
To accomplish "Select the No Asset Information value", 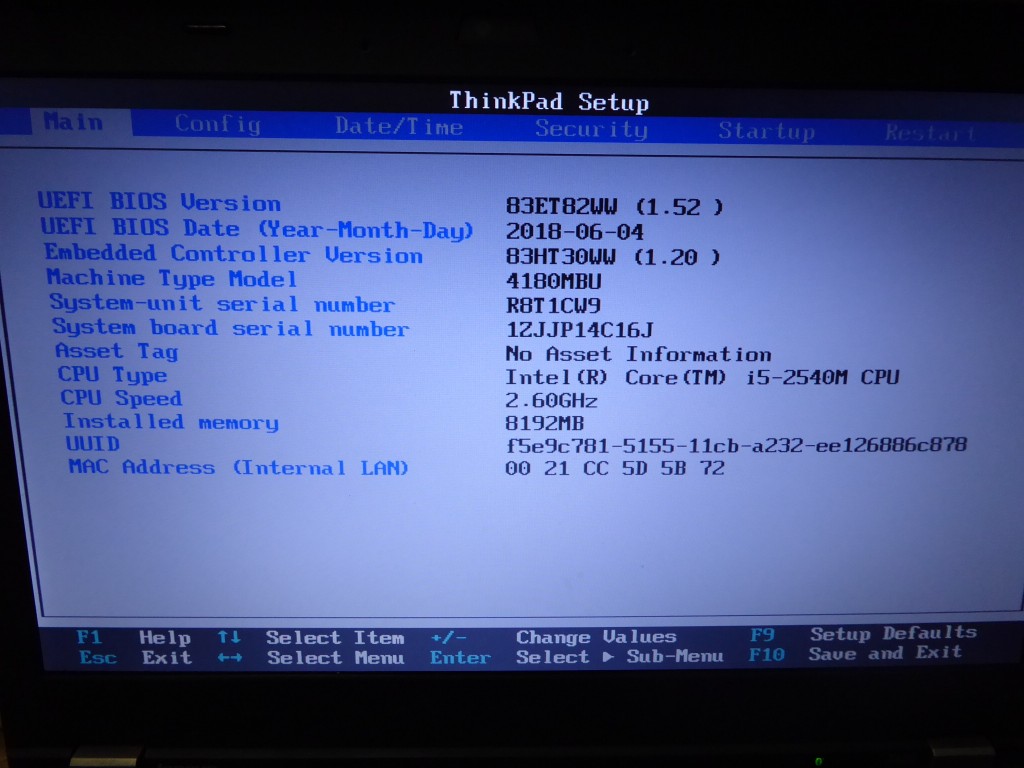I will [638, 354].
